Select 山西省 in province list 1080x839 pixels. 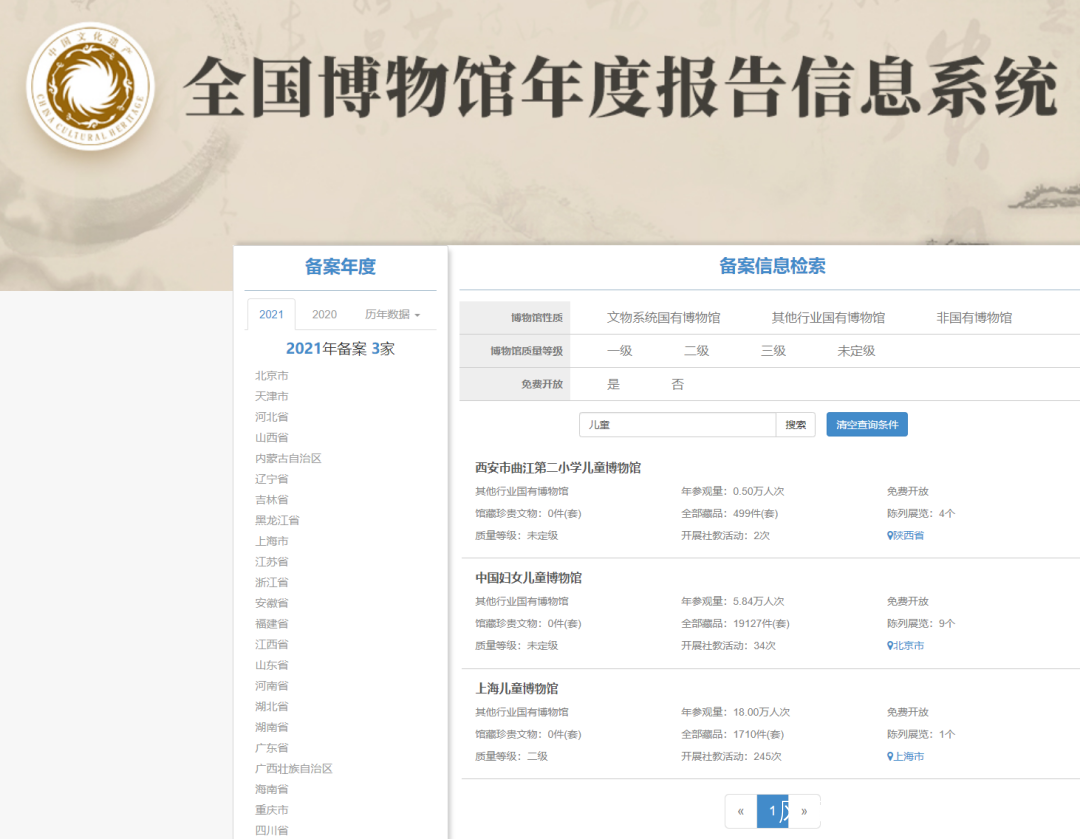click(x=271, y=437)
